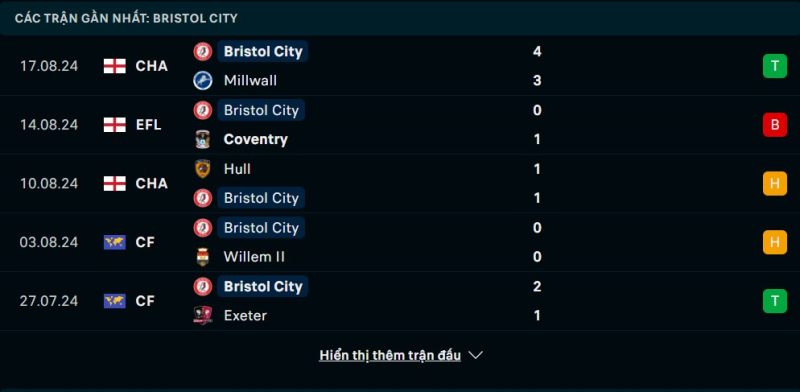
Task: Open Coventry team name link
Action: (x=256, y=139)
